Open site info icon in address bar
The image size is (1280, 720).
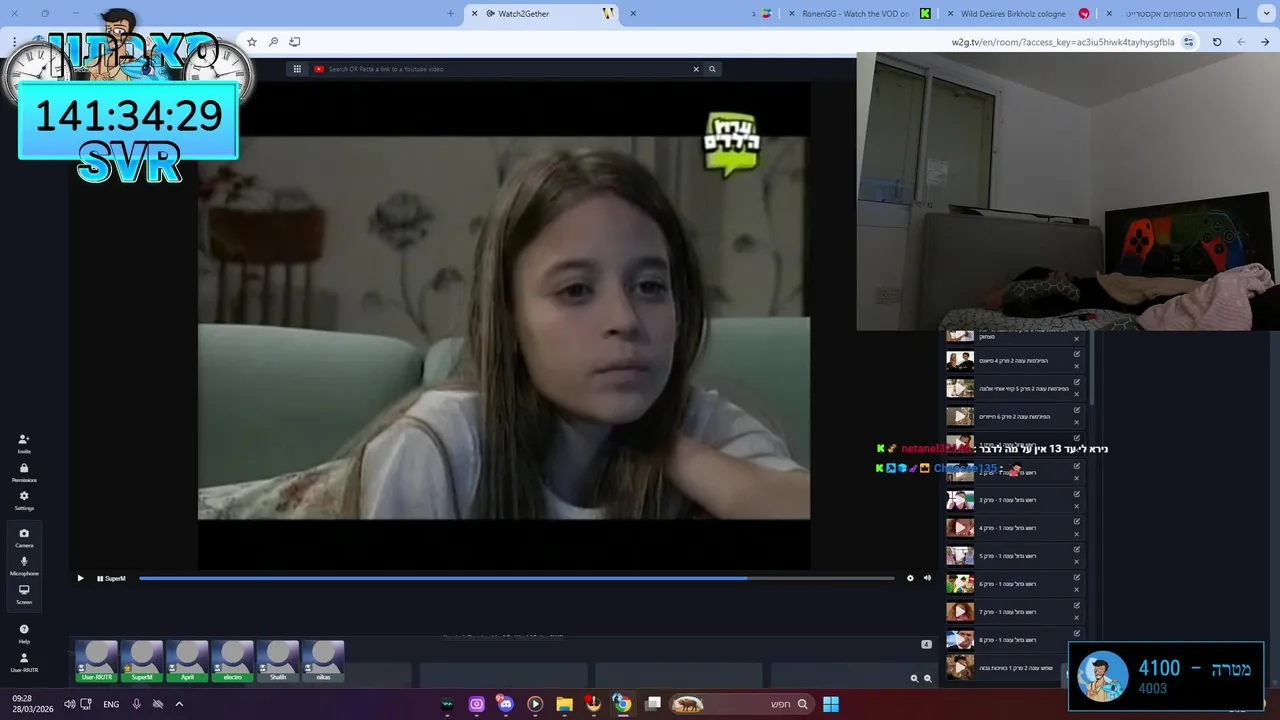click(x=1188, y=42)
